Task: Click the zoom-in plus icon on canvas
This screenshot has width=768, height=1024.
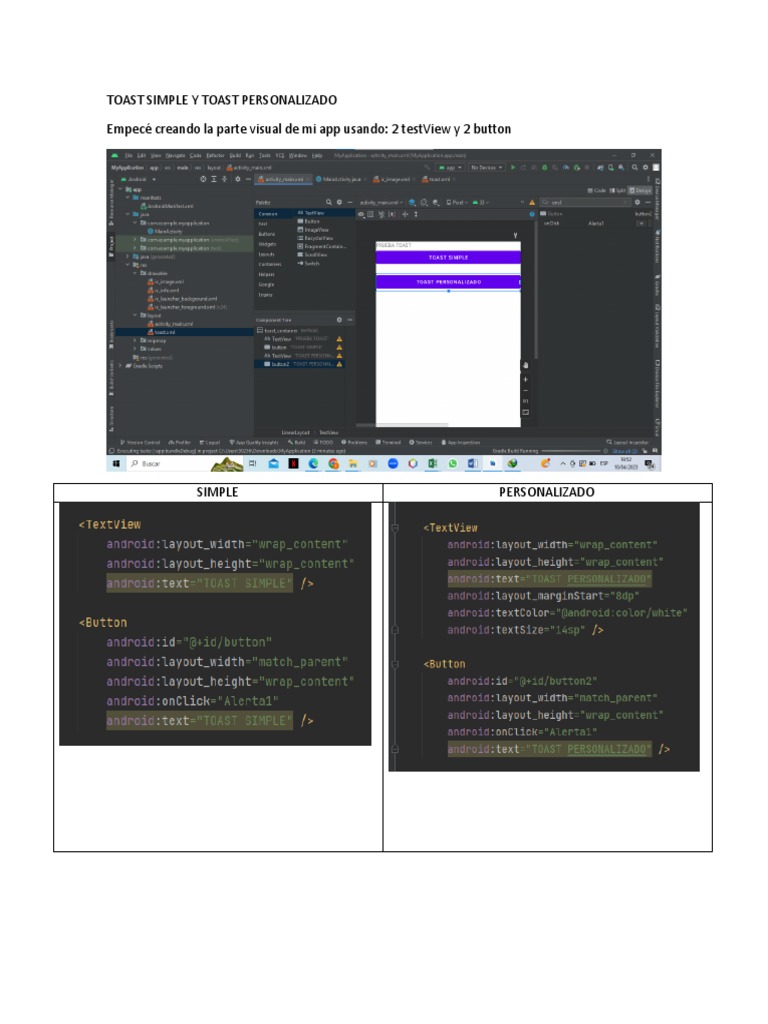Action: pyautogui.click(x=525, y=380)
